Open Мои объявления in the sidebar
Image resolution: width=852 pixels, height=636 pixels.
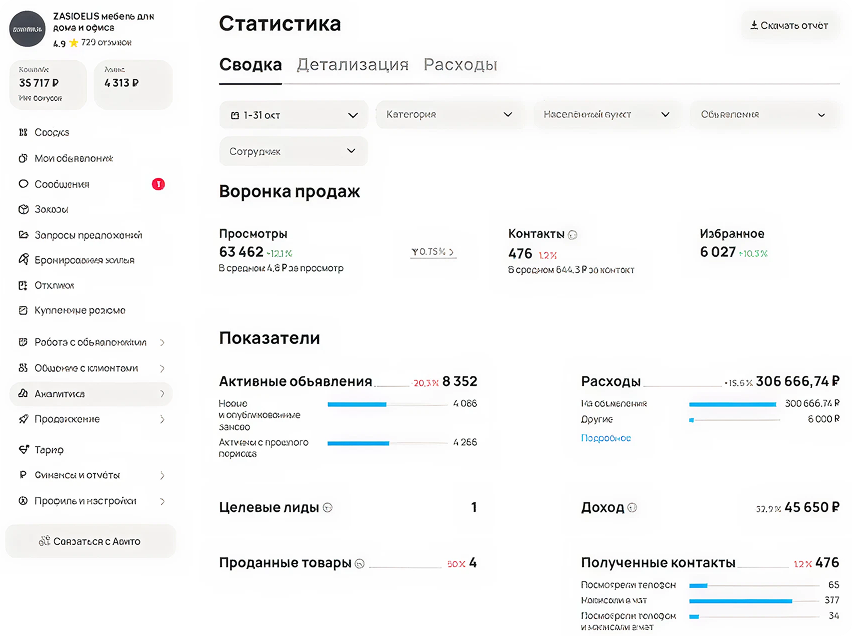[73, 158]
